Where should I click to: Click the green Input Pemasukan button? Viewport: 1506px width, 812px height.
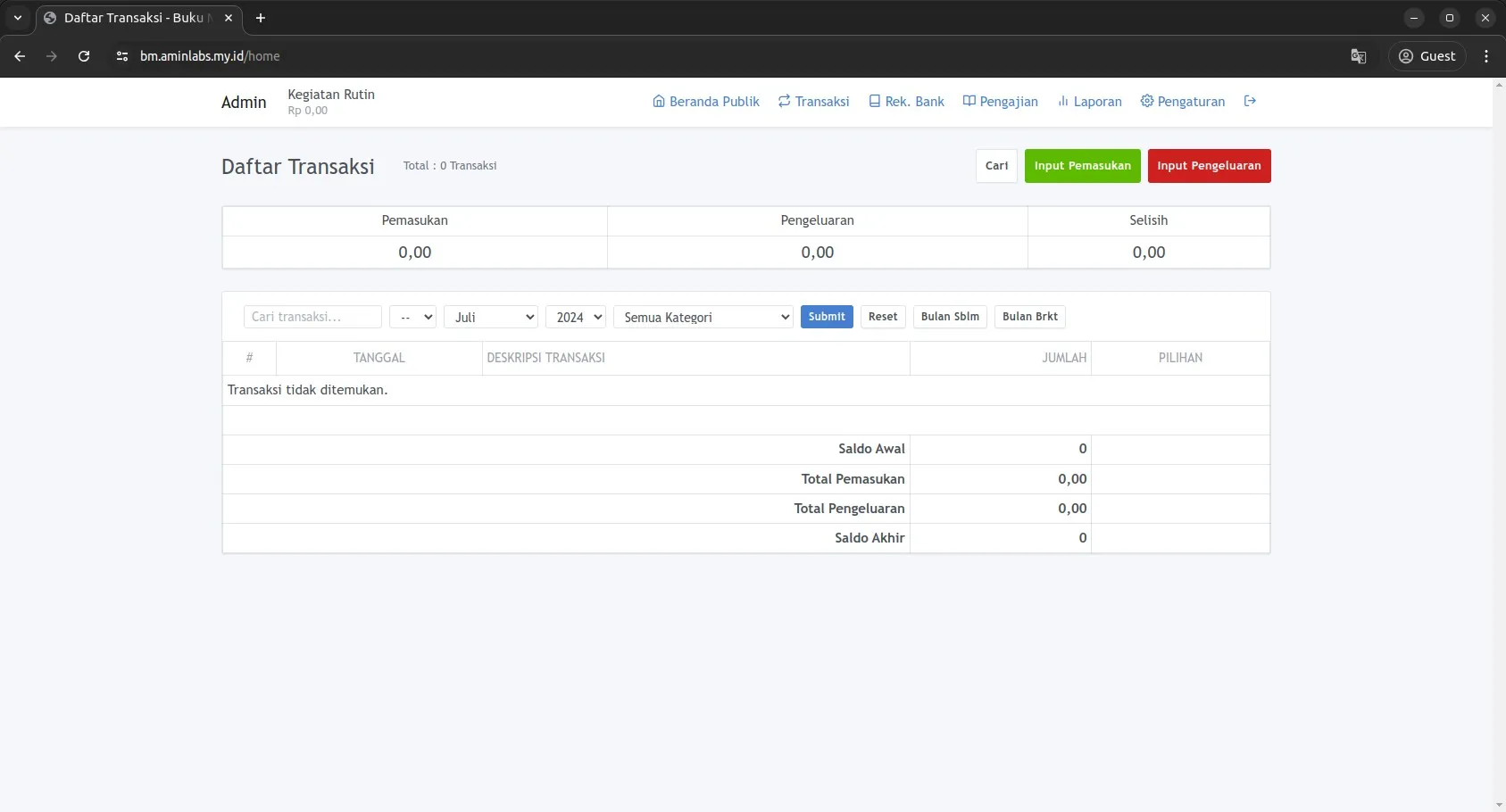coord(1082,166)
